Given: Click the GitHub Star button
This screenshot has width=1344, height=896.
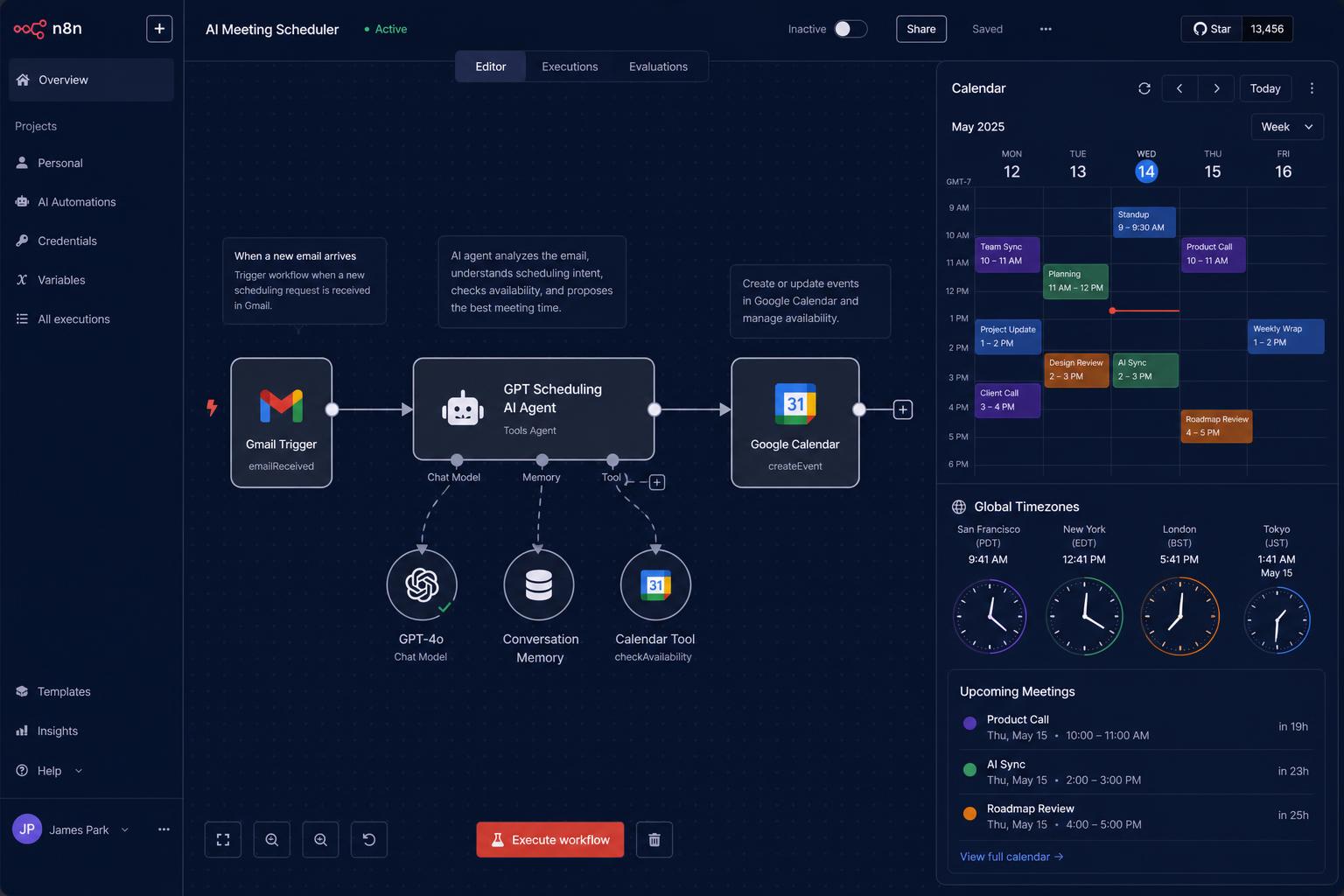Looking at the screenshot, I should tap(1212, 29).
